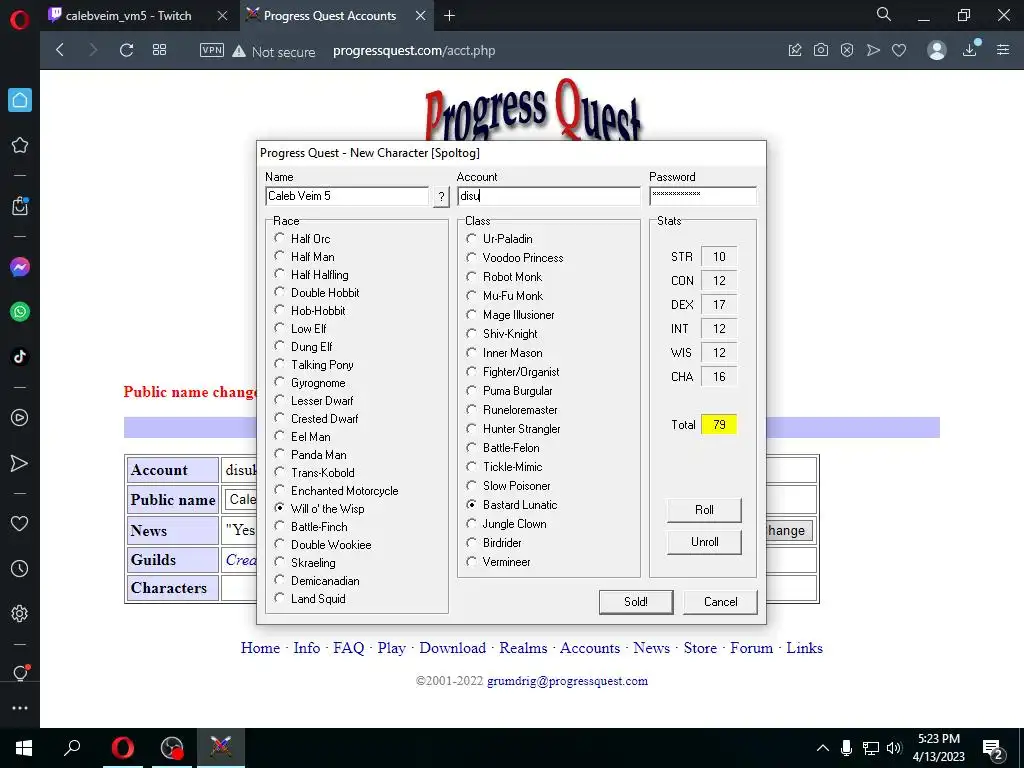
Task: Open ad blocker shield icon
Action: click(x=847, y=50)
